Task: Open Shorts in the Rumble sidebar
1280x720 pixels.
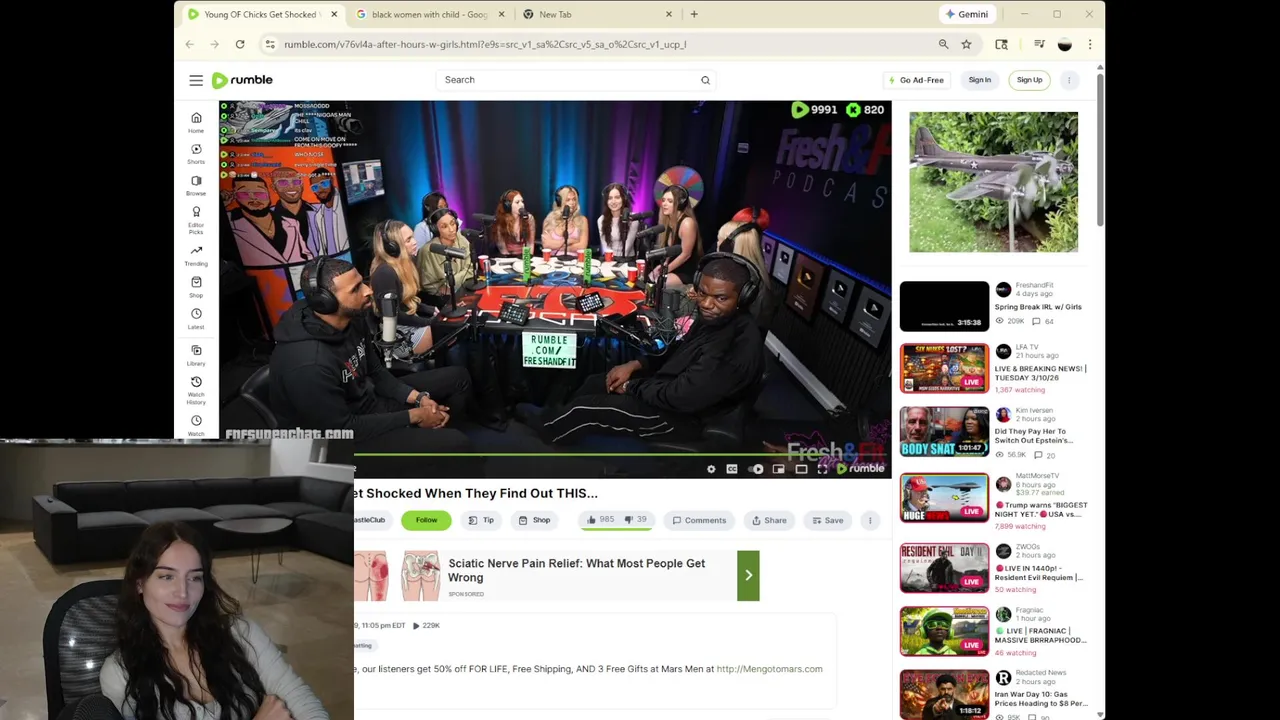Action: coord(196,153)
